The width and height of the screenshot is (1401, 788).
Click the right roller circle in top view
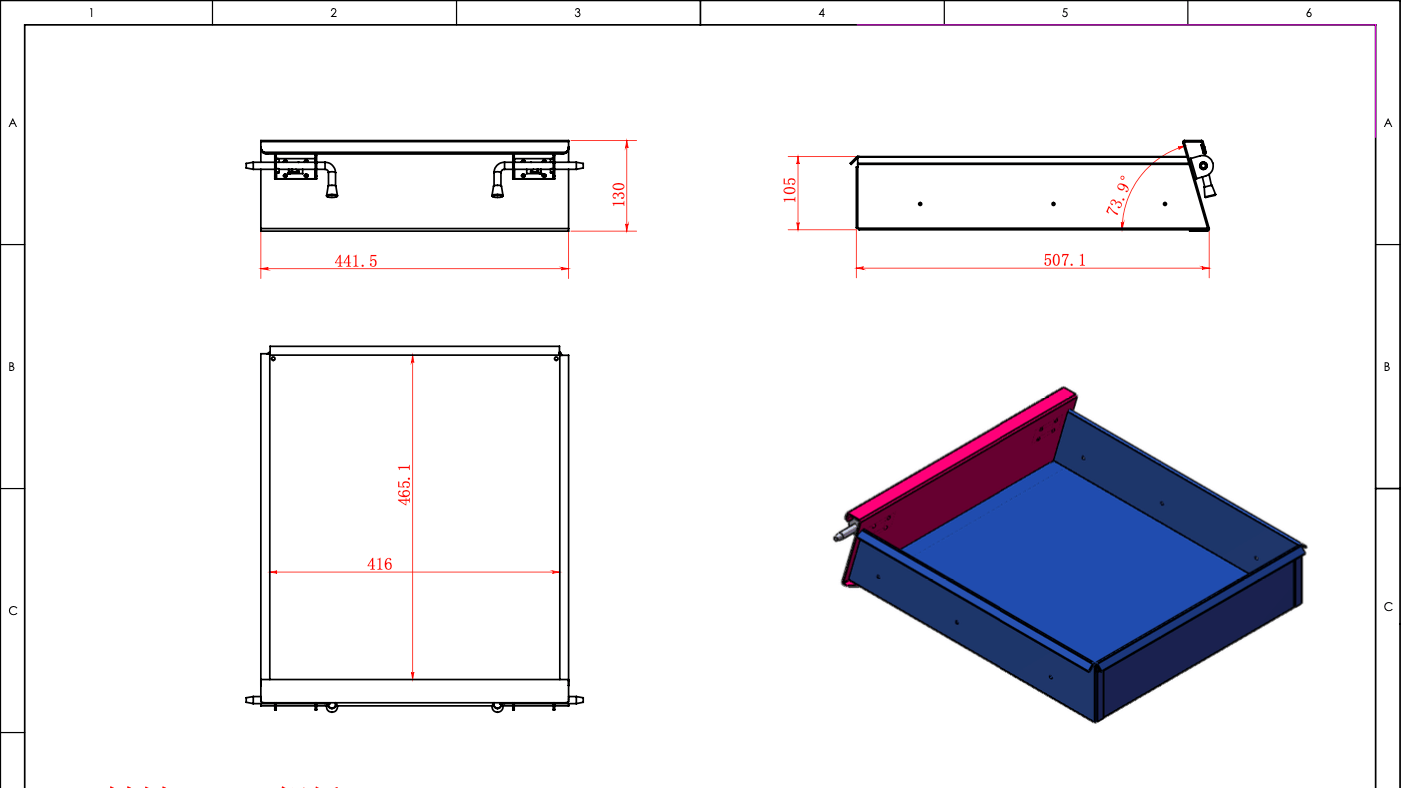497,707
